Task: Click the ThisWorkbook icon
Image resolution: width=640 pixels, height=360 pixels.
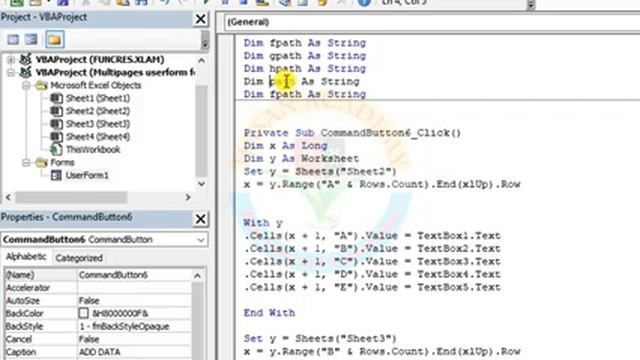Action: tap(56, 150)
